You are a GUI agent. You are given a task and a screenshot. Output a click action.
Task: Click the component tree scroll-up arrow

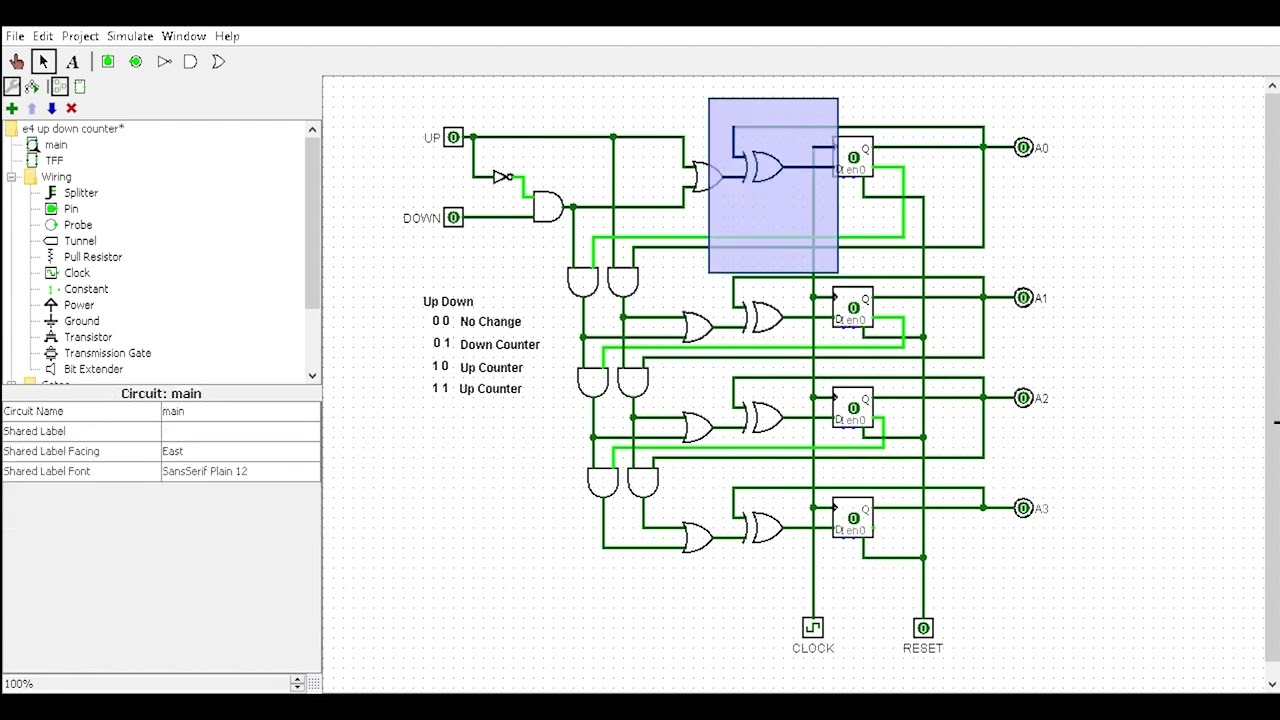[x=313, y=129]
